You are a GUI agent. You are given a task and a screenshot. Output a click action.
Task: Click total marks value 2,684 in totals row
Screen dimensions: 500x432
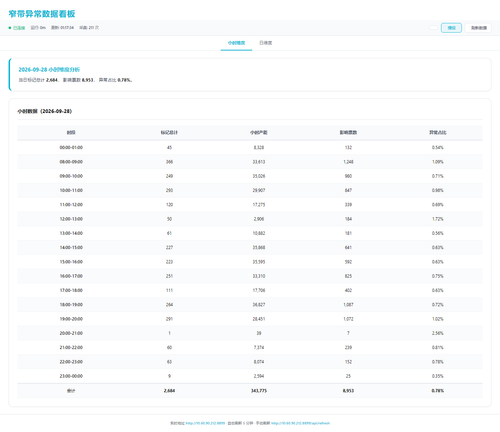click(169, 391)
